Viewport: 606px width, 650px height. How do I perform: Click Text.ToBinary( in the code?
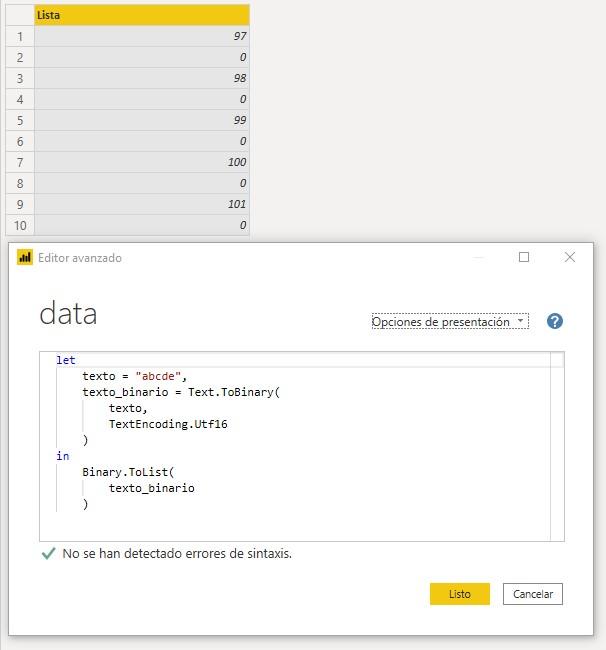coord(234,392)
